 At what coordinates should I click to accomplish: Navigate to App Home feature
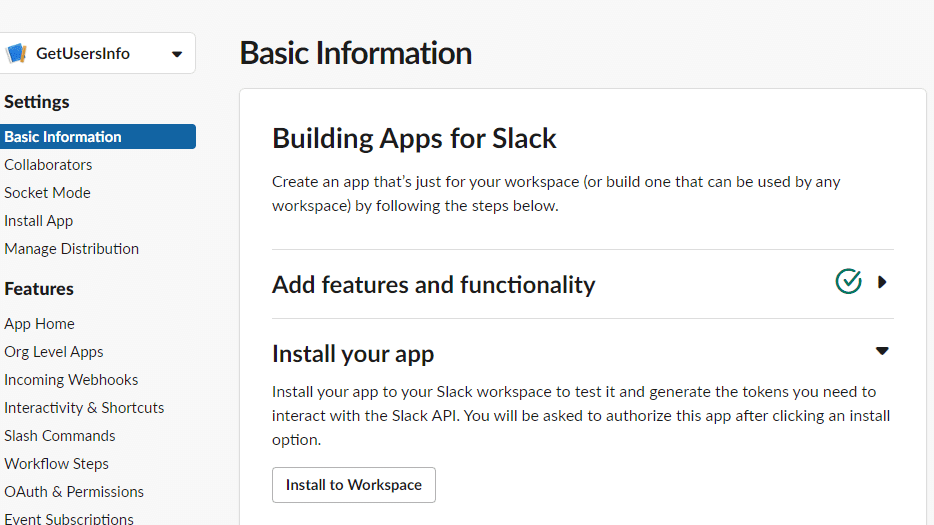coord(39,324)
